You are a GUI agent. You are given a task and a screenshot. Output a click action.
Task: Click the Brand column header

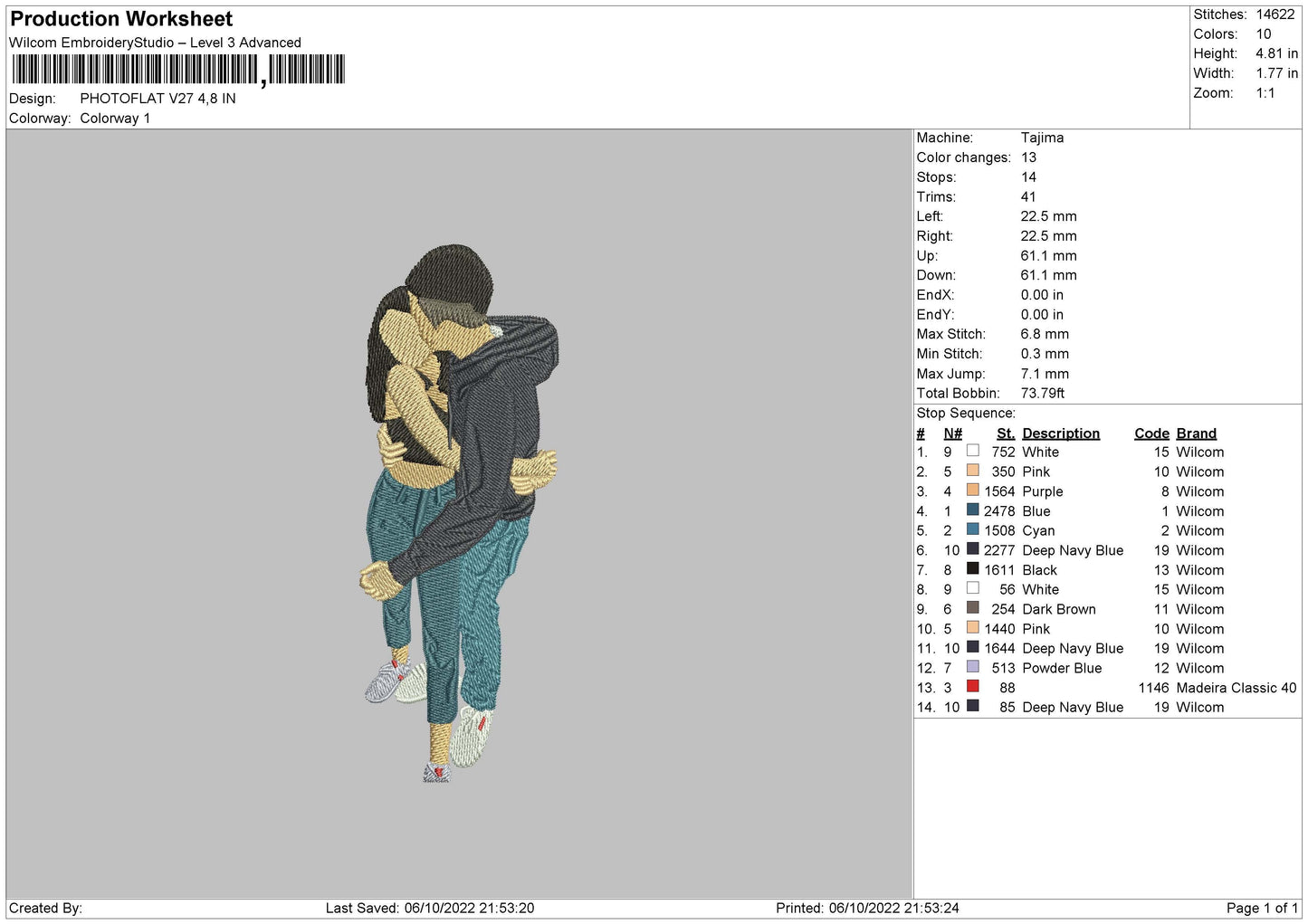click(1196, 433)
